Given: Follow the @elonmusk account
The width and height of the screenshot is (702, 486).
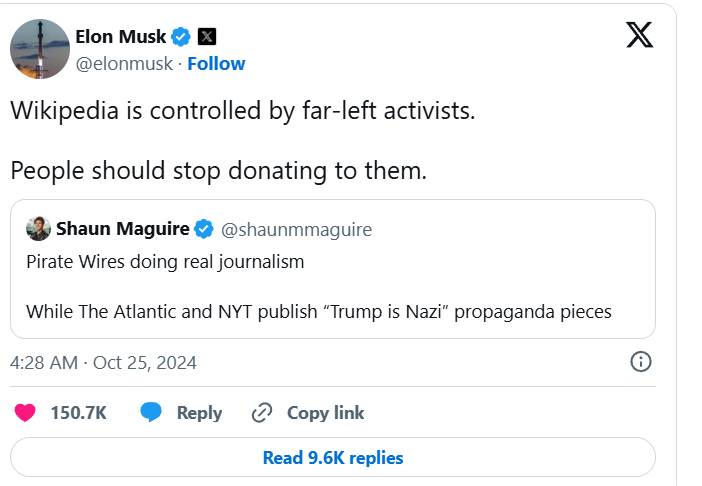Looking at the screenshot, I should [x=216, y=64].
